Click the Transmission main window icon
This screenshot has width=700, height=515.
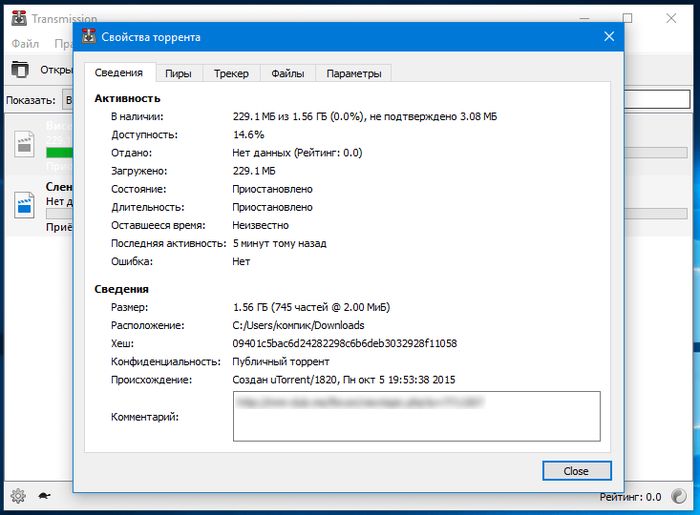click(x=15, y=19)
